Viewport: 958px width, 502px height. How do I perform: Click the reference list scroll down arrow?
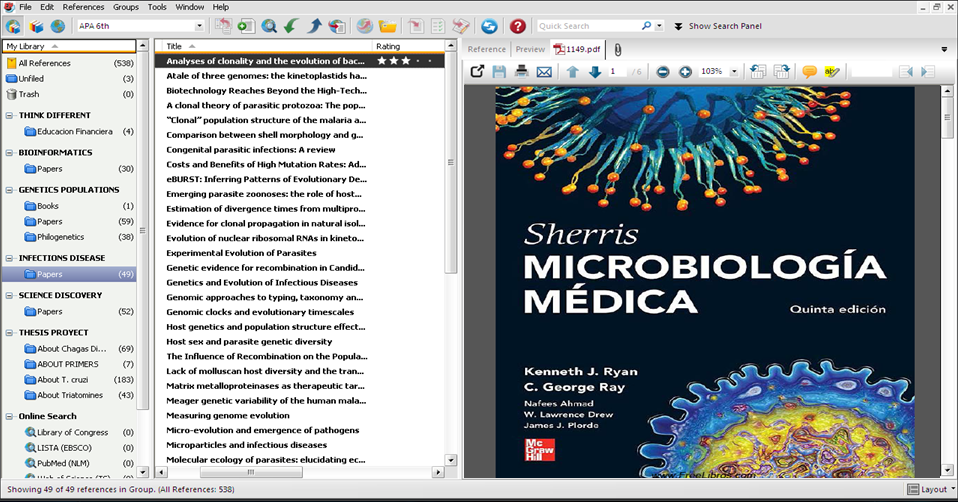(451, 460)
